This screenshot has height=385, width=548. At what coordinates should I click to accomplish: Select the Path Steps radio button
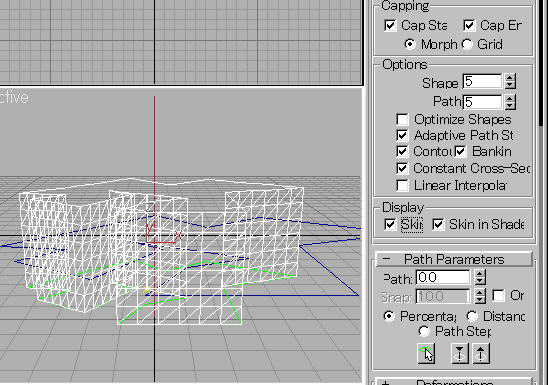(424, 331)
